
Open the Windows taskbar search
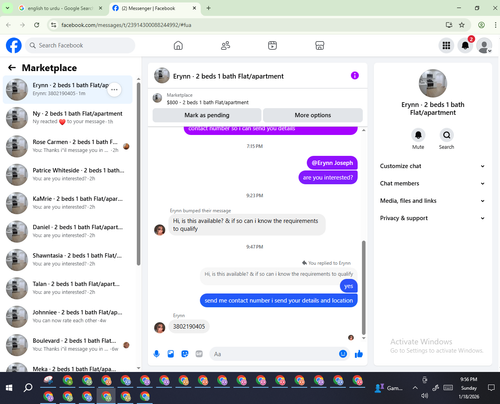click(x=28, y=388)
